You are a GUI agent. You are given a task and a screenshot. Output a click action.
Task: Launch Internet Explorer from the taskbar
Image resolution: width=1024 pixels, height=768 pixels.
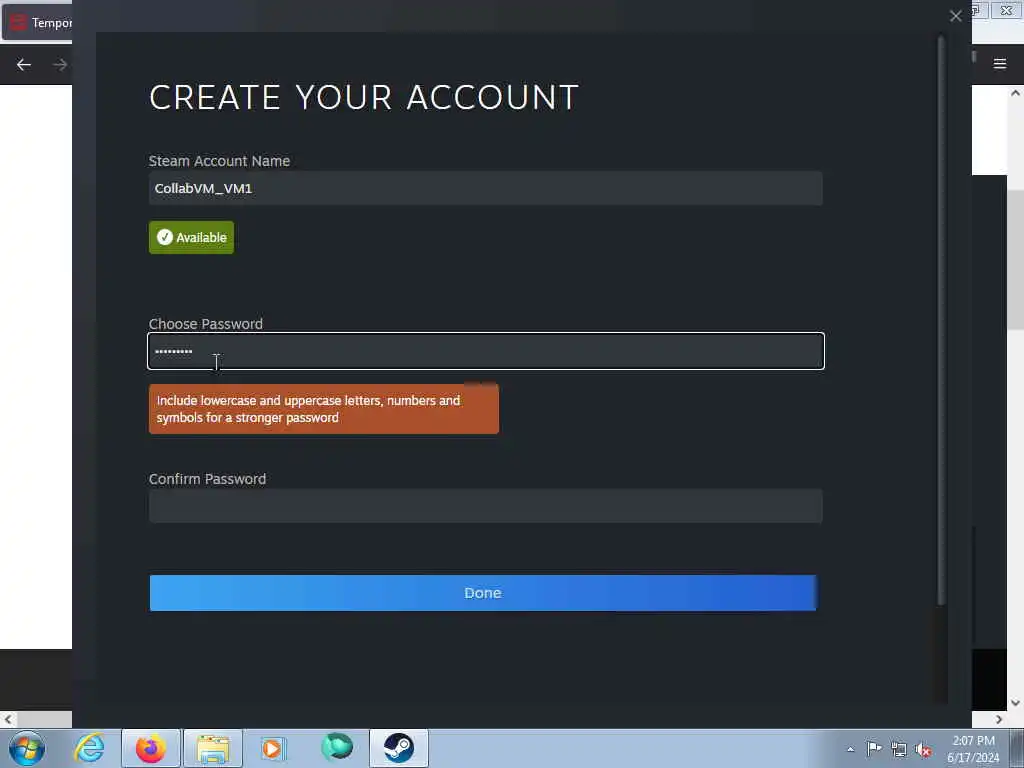pos(89,748)
